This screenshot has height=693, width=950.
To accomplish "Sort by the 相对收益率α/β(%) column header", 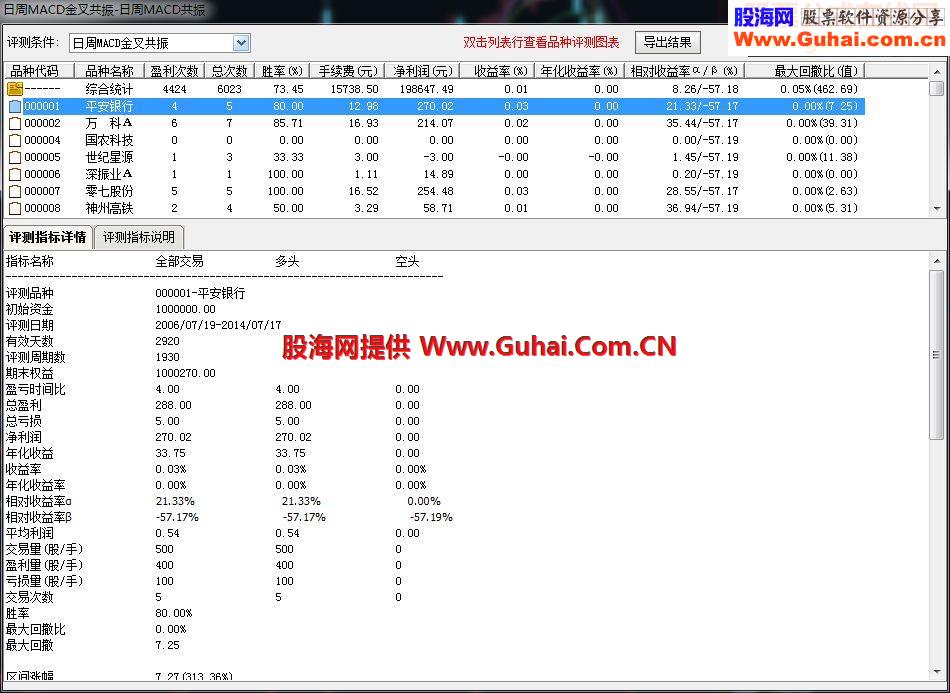I will (685, 71).
